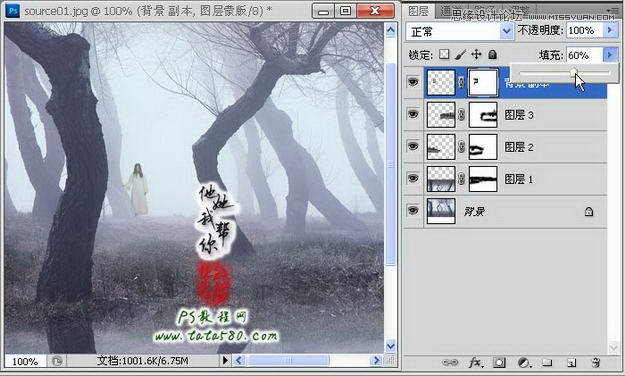Select the 背景 layer thumbnail
This screenshot has height=376, width=625.
click(x=441, y=211)
